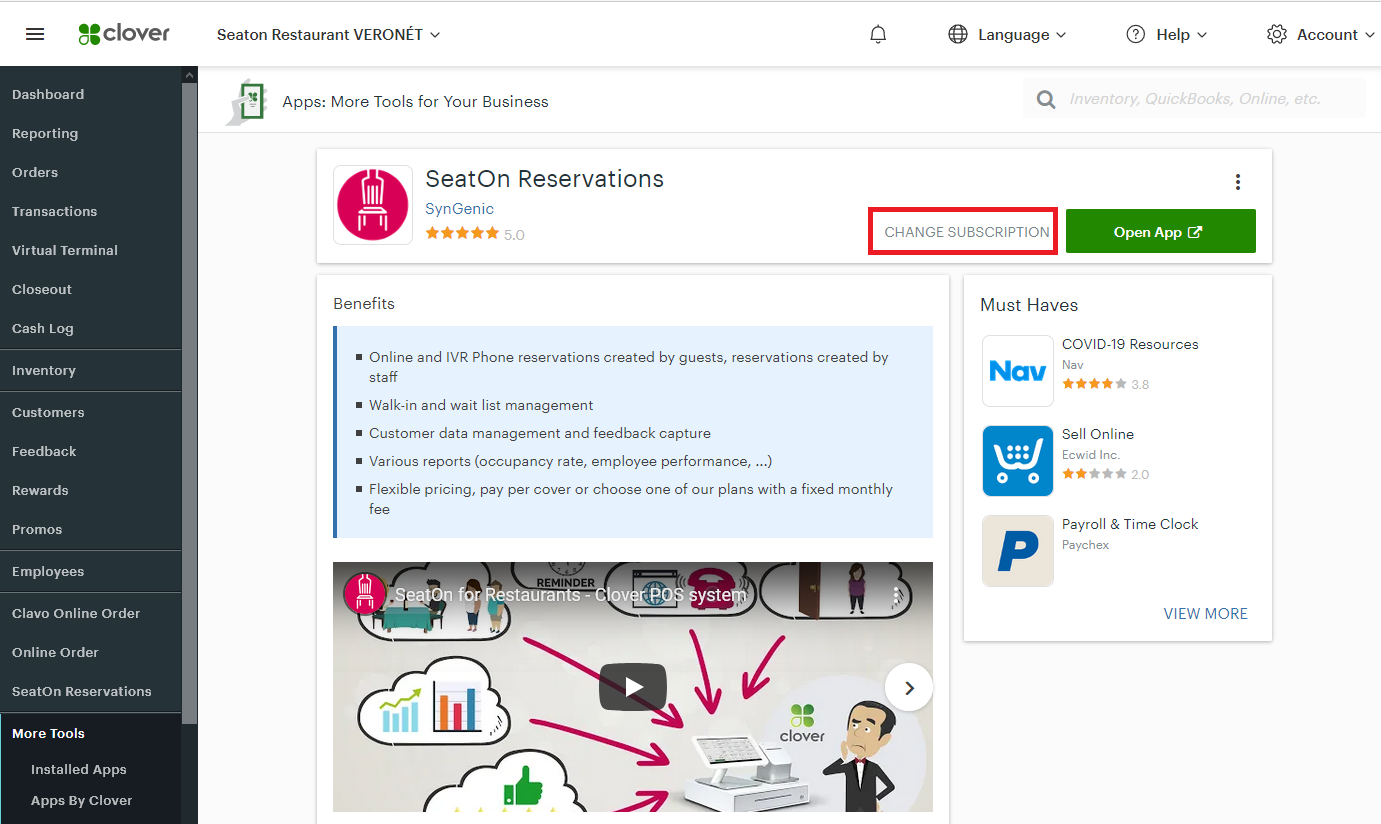1381x824 pixels.
Task: Click the SeatOn Reservations app icon
Action: coord(373,205)
